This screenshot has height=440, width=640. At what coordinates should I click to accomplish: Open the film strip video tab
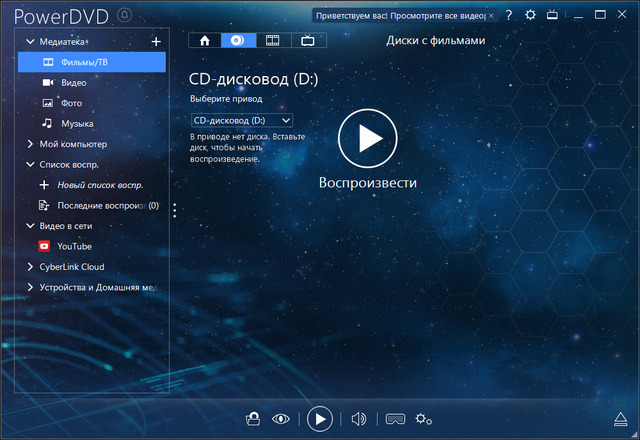pos(270,41)
